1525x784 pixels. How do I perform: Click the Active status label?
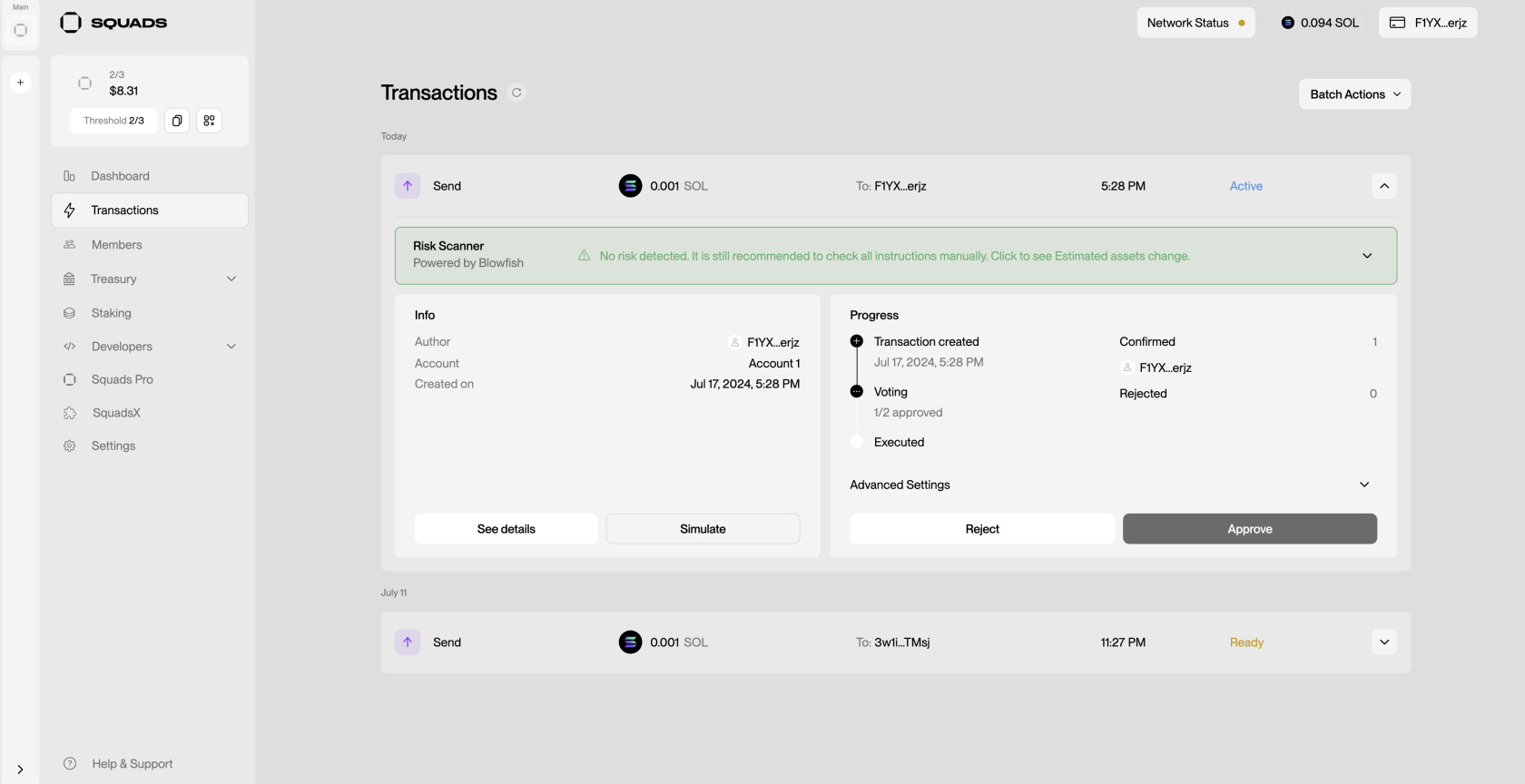1246,186
